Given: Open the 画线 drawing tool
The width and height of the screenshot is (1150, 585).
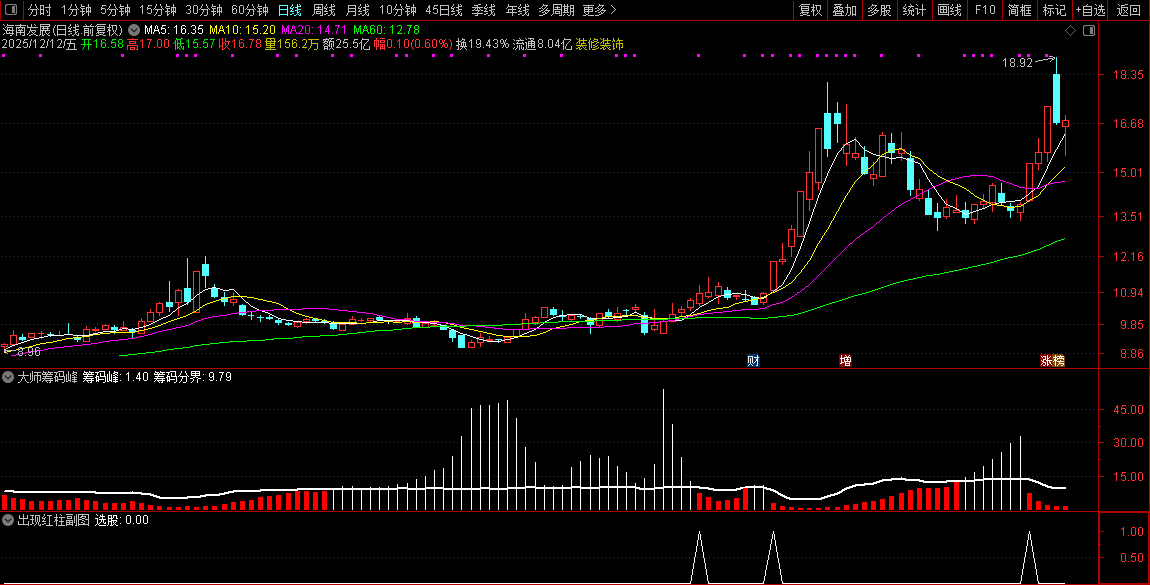Looking at the screenshot, I should tap(949, 10).
